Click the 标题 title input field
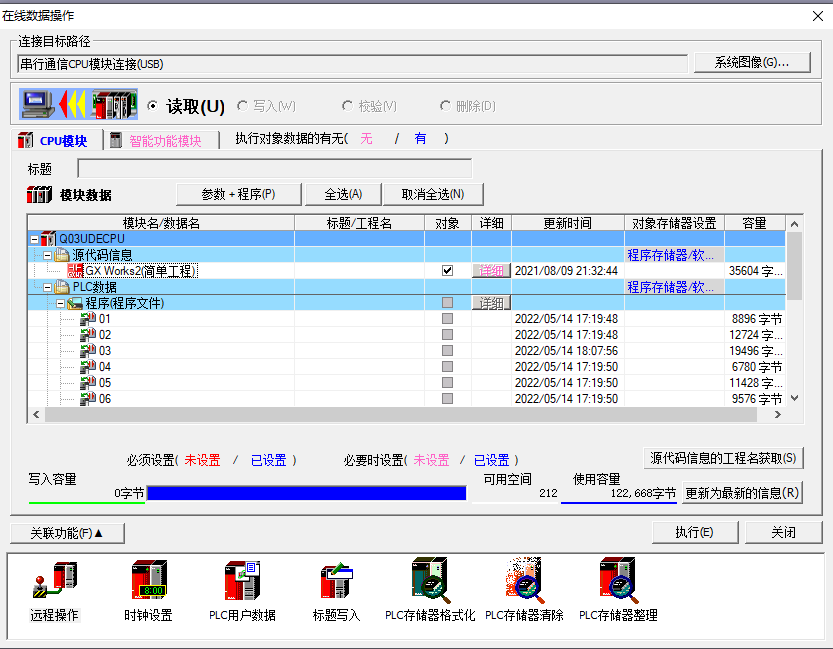Image resolution: width=833 pixels, height=649 pixels. click(x=274, y=169)
